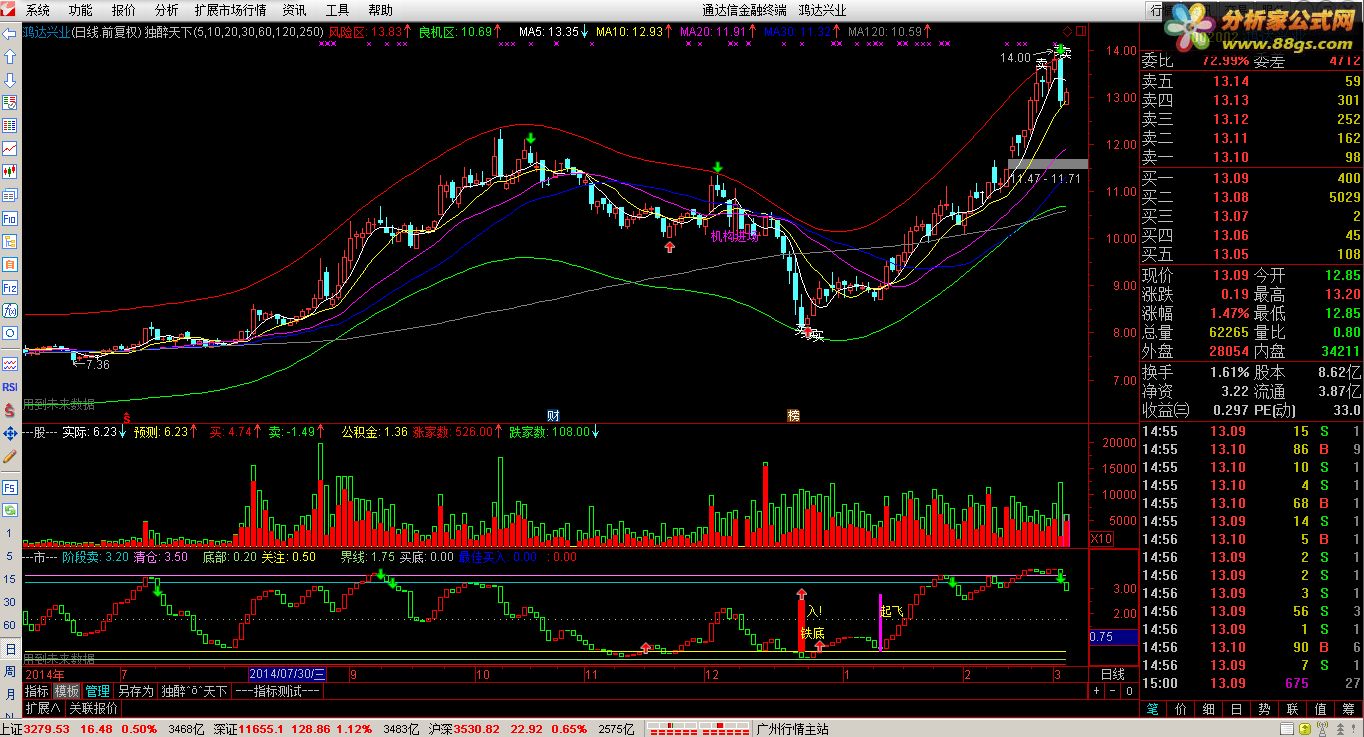Toggle the 1-minute period button
1364x737 pixels.
coord(9,533)
